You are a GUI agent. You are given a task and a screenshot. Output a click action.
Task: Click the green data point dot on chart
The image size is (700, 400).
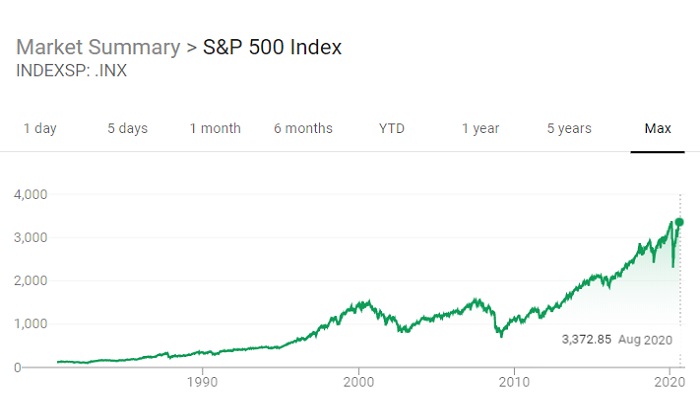[x=679, y=222]
